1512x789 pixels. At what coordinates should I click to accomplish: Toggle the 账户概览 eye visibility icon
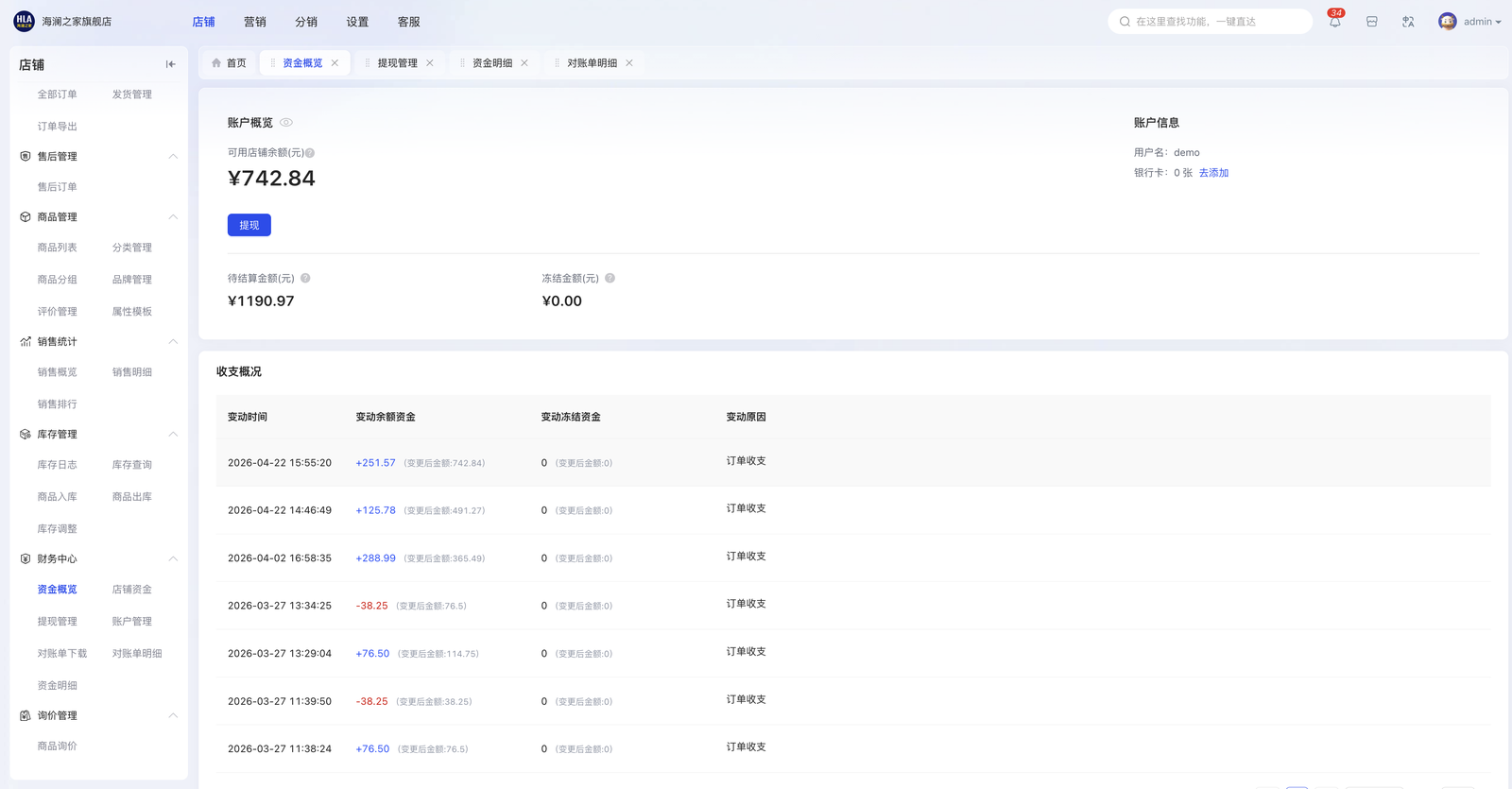pos(286,123)
